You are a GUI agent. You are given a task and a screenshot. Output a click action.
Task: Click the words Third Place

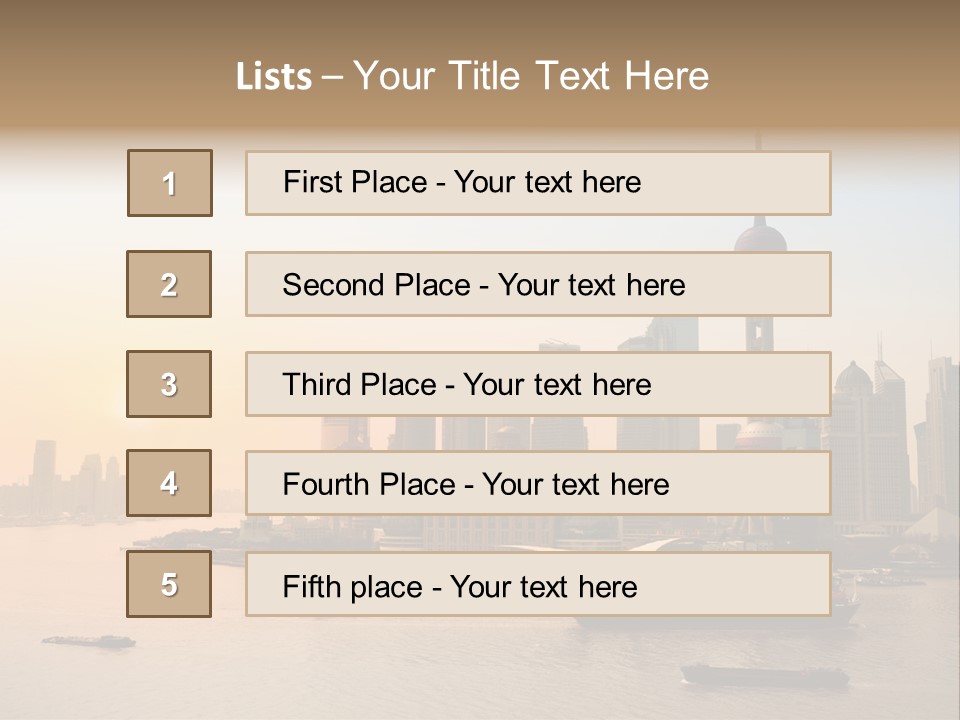pos(359,384)
